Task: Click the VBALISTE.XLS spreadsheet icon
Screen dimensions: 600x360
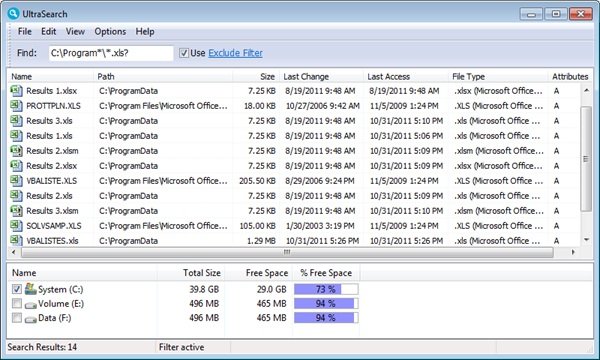Action: pyautogui.click(x=16, y=181)
